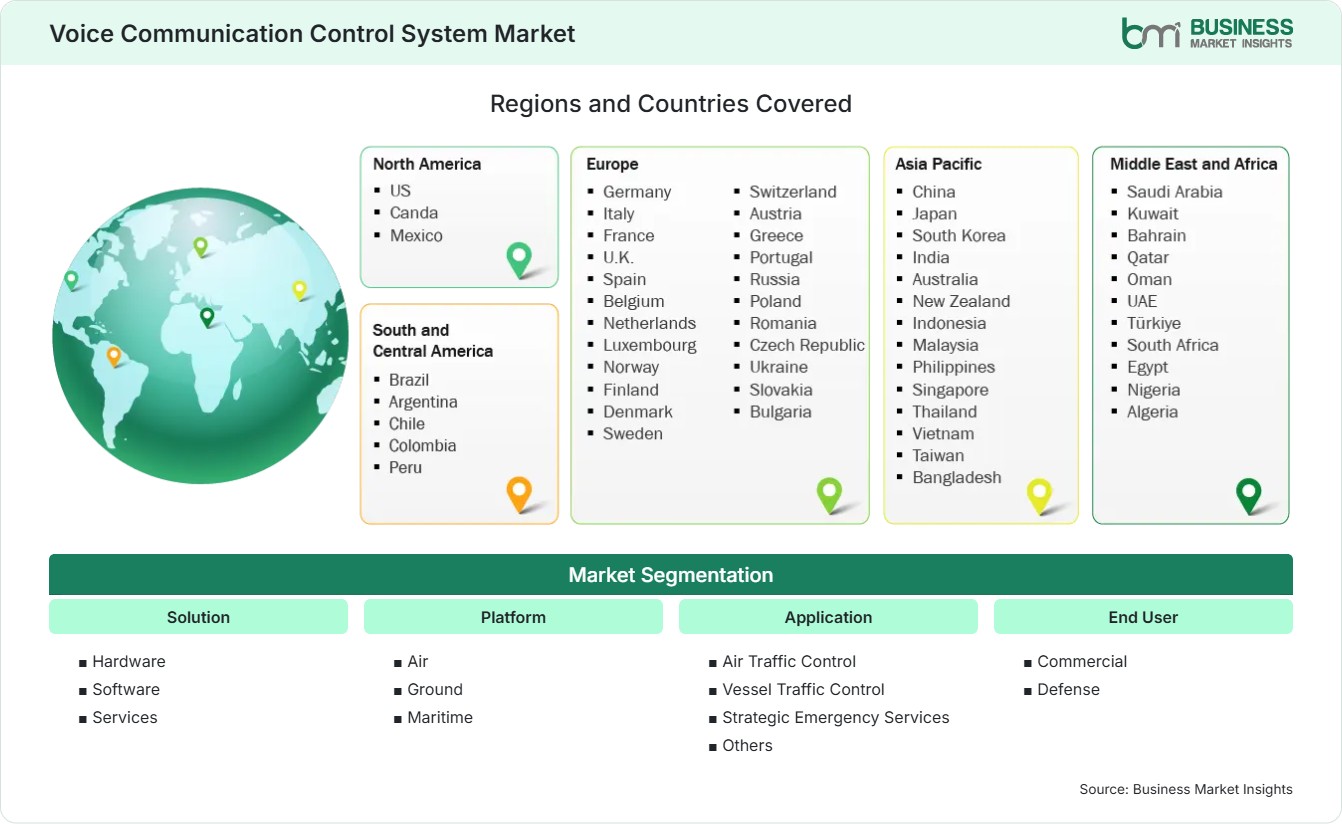This screenshot has height=824, width=1342.
Task: Click 'Switzerland' in the Europe list
Action: [793, 192]
